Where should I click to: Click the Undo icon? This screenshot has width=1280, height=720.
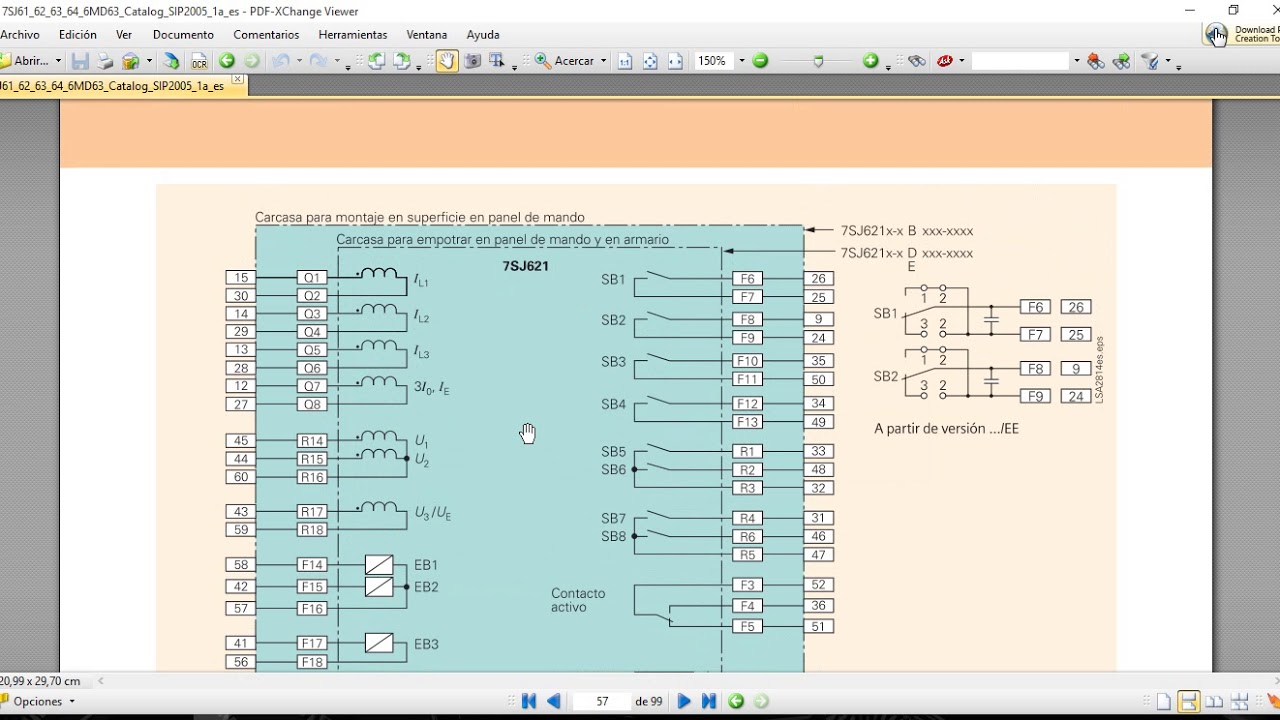click(x=281, y=61)
